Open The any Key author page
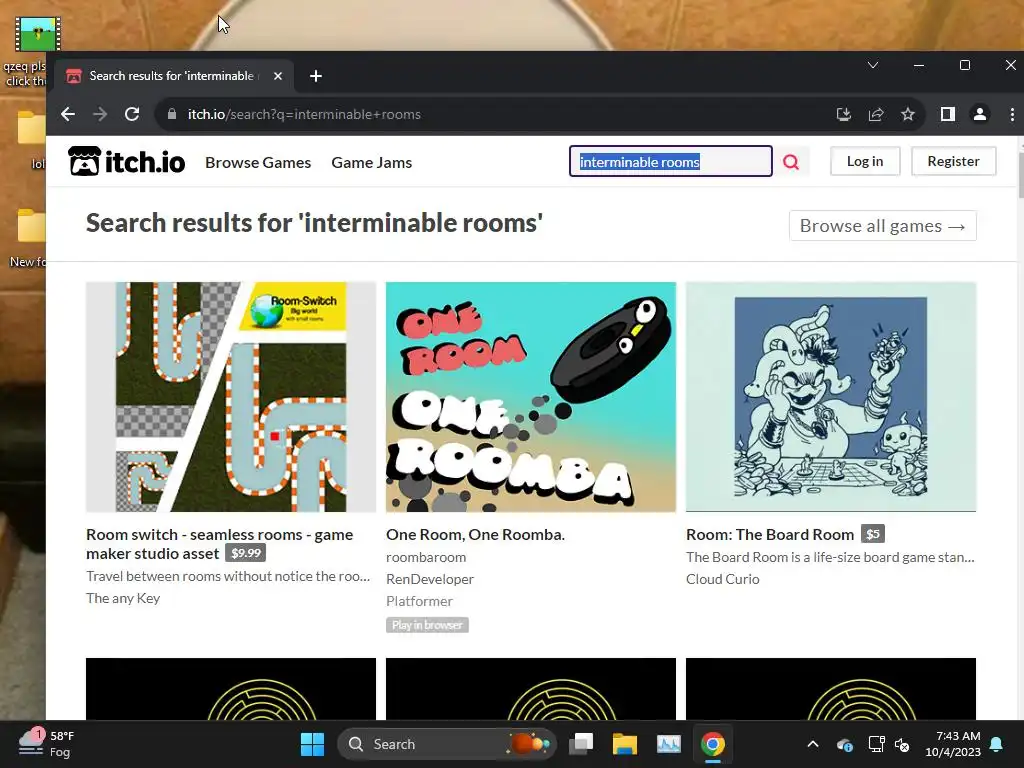The image size is (1024, 768). pyautogui.click(x=123, y=598)
